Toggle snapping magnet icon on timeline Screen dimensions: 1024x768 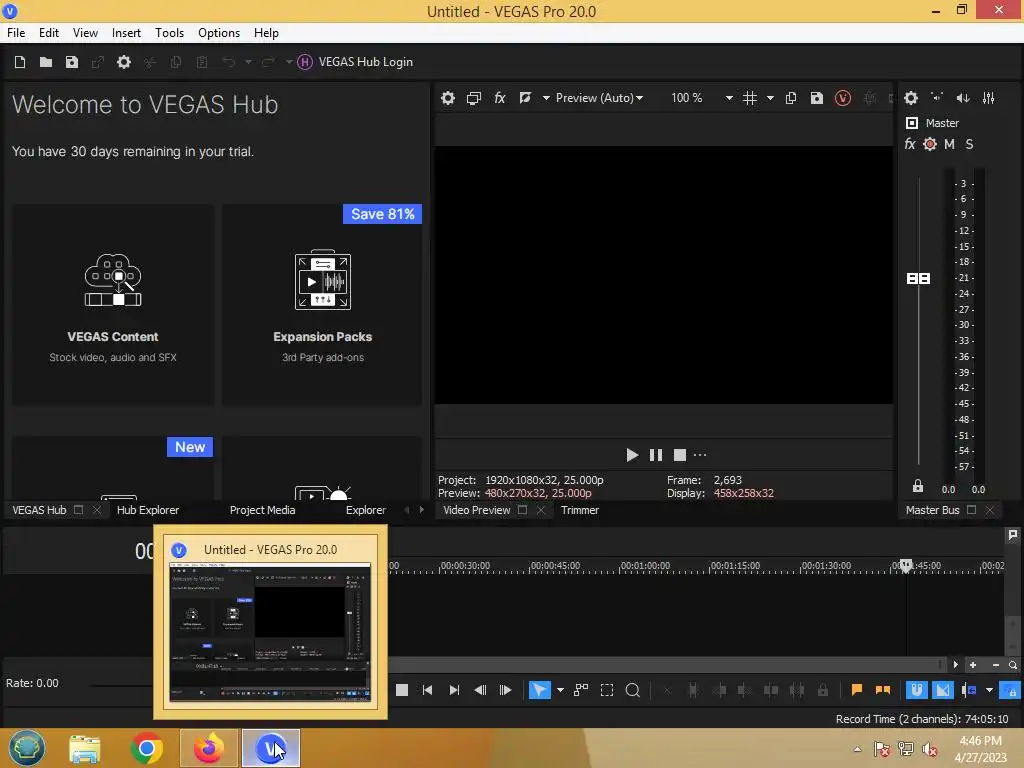click(x=916, y=690)
